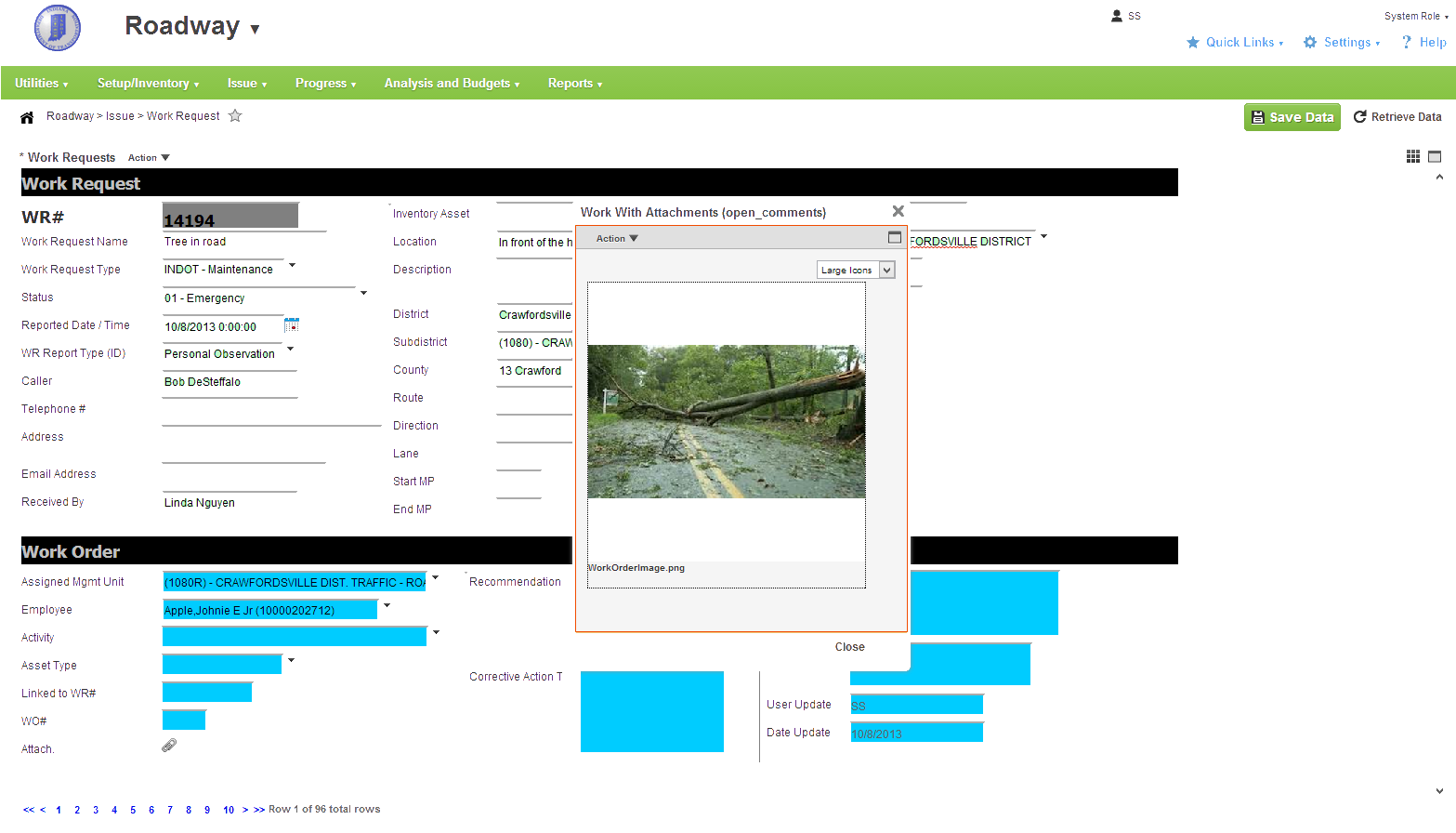This screenshot has height=833, width=1456.
Task: Open the Action menu in attachments dialog
Action: click(x=615, y=238)
